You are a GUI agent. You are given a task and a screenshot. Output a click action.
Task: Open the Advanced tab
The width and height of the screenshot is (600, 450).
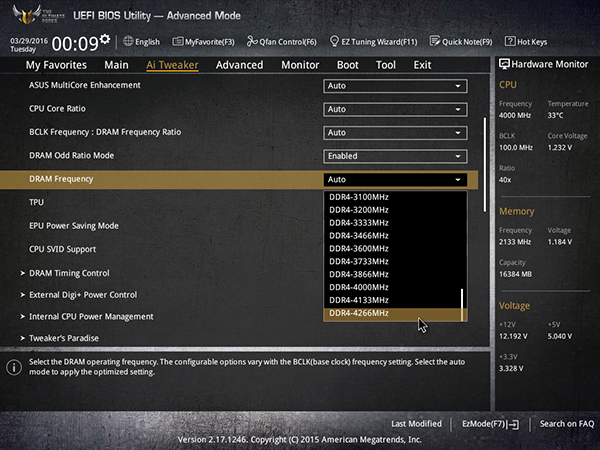pos(240,65)
